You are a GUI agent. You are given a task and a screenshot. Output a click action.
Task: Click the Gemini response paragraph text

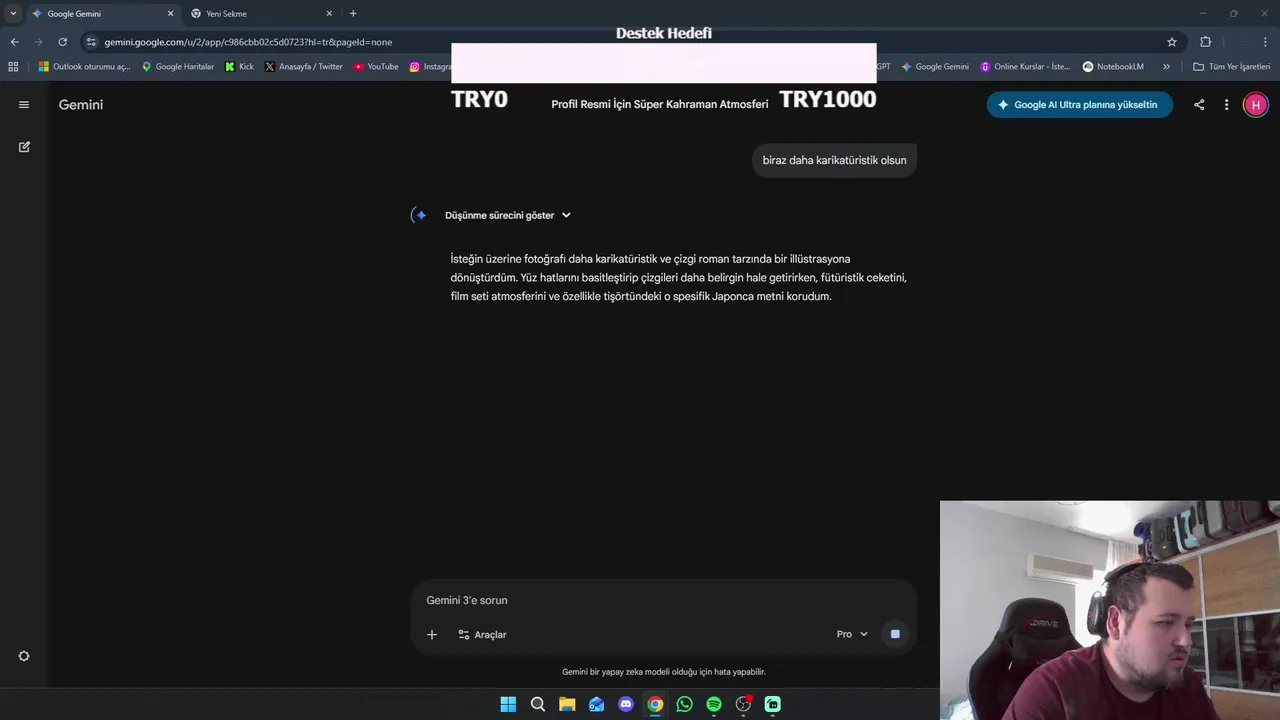point(679,277)
